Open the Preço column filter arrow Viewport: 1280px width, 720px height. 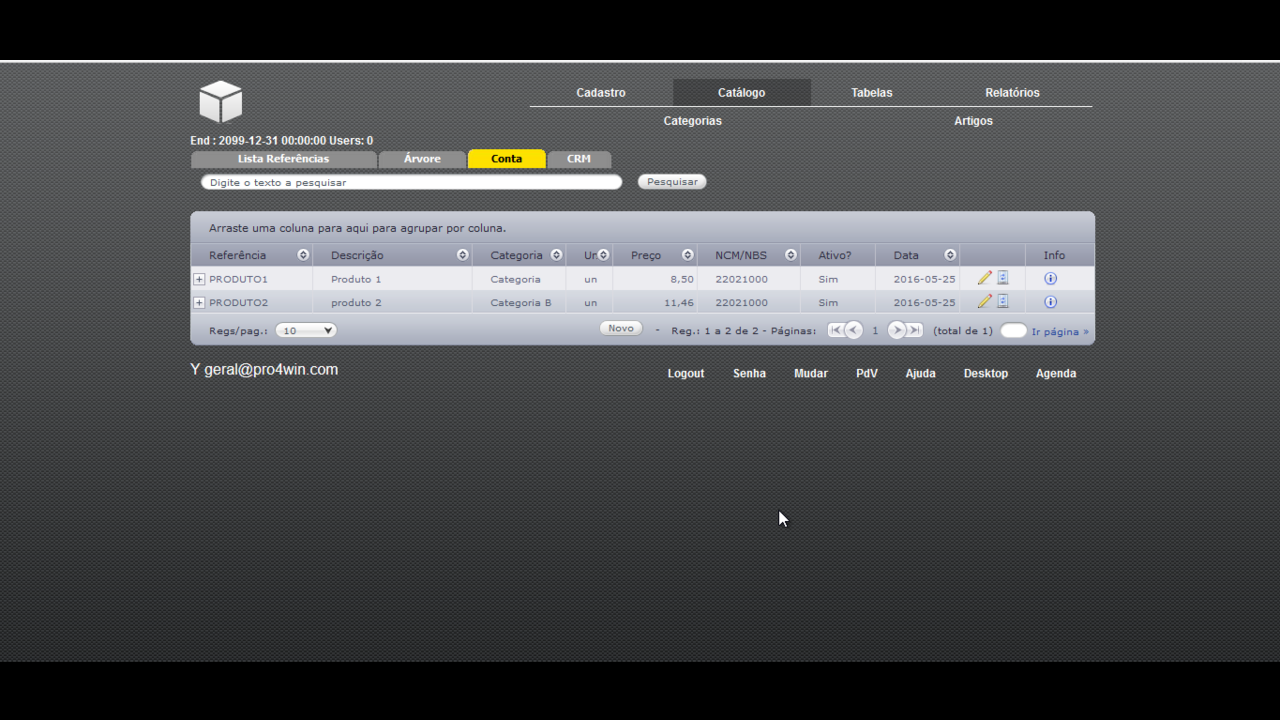coord(687,255)
